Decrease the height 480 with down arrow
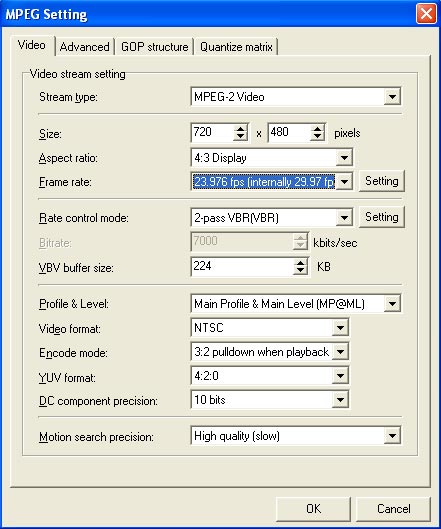441x529 pixels. (317, 137)
